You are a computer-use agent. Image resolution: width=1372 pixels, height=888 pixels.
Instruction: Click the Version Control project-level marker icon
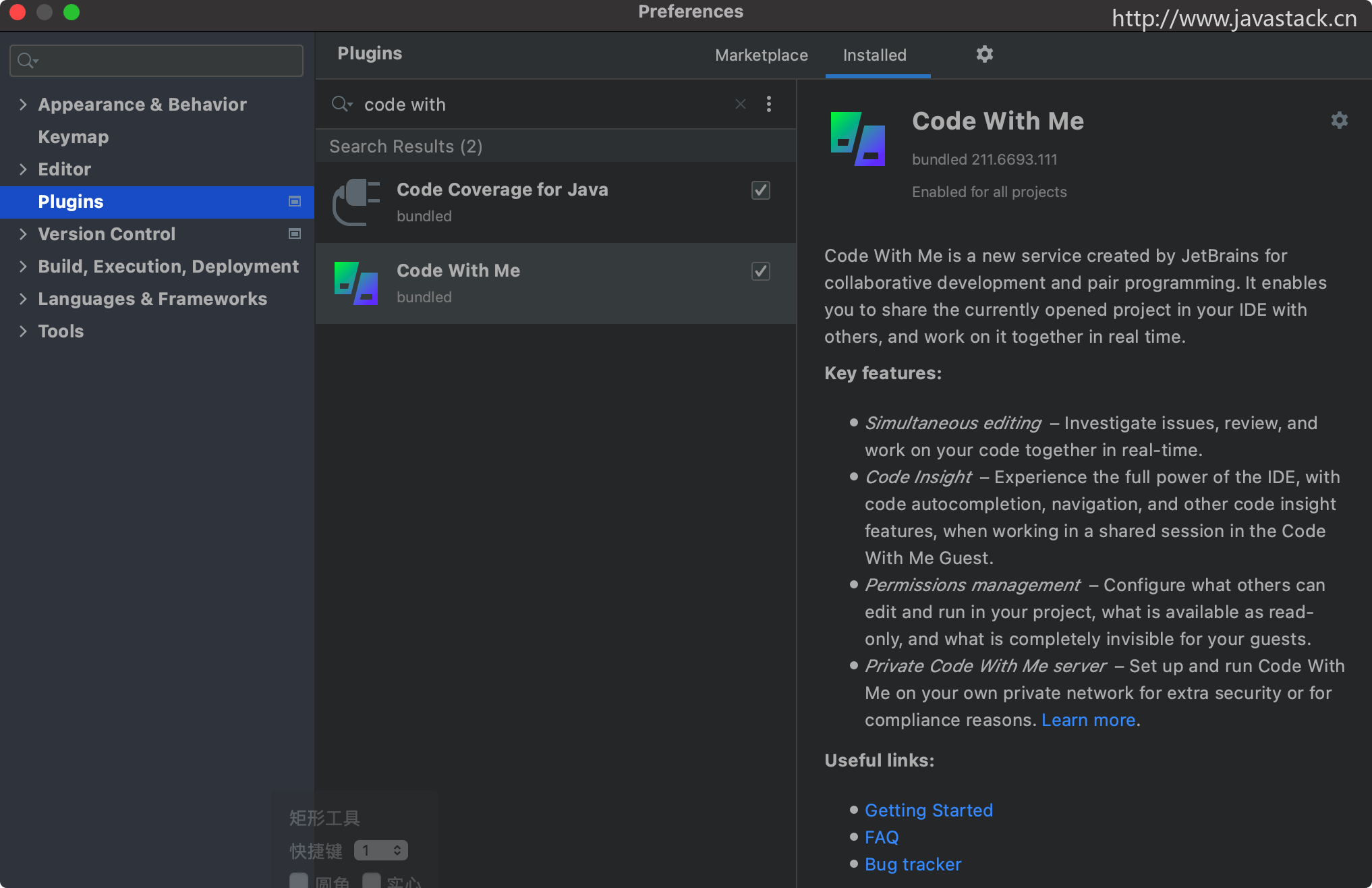(x=295, y=234)
